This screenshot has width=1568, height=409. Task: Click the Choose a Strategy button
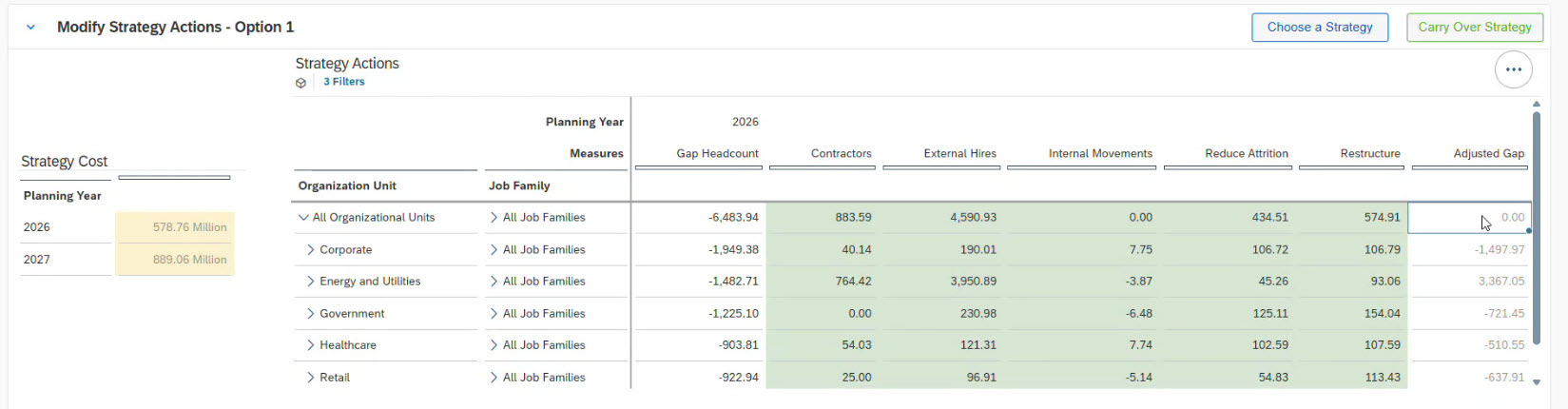pyautogui.click(x=1319, y=28)
